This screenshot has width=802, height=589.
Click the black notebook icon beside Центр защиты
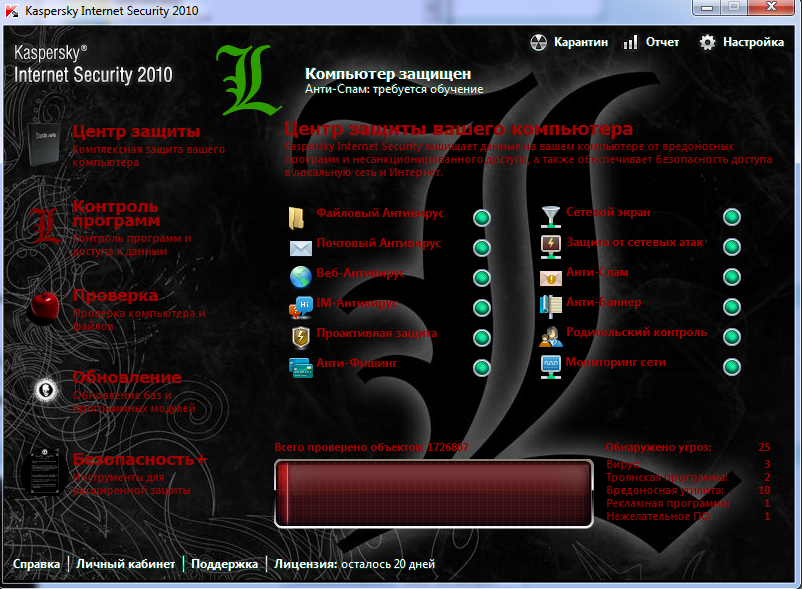(44, 145)
